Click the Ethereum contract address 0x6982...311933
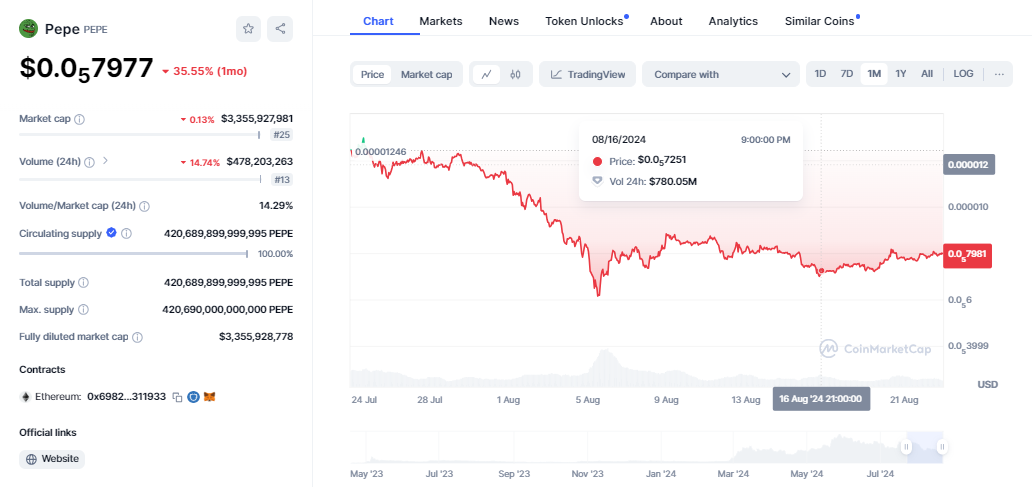The image size is (1032, 487). point(126,397)
